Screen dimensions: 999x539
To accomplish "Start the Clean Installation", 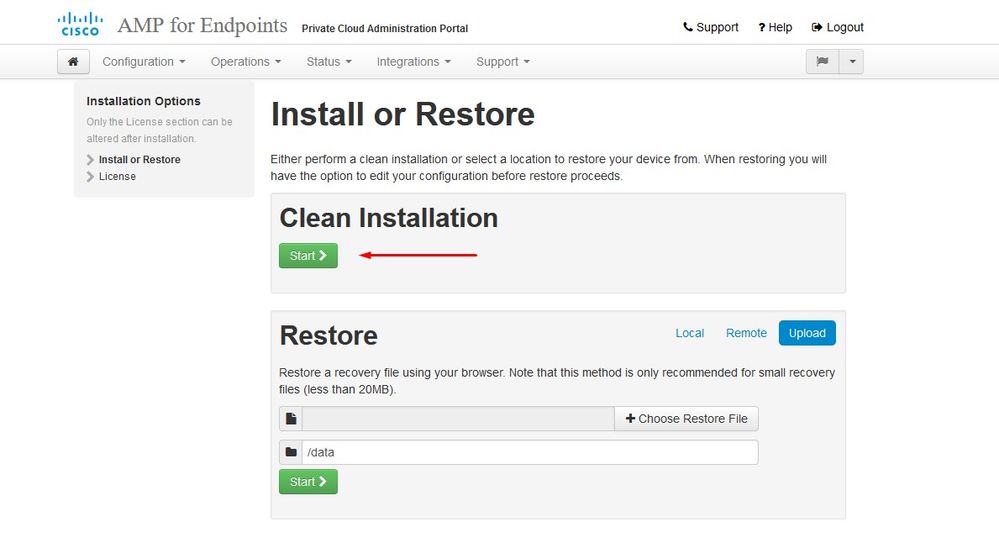I will pos(308,255).
